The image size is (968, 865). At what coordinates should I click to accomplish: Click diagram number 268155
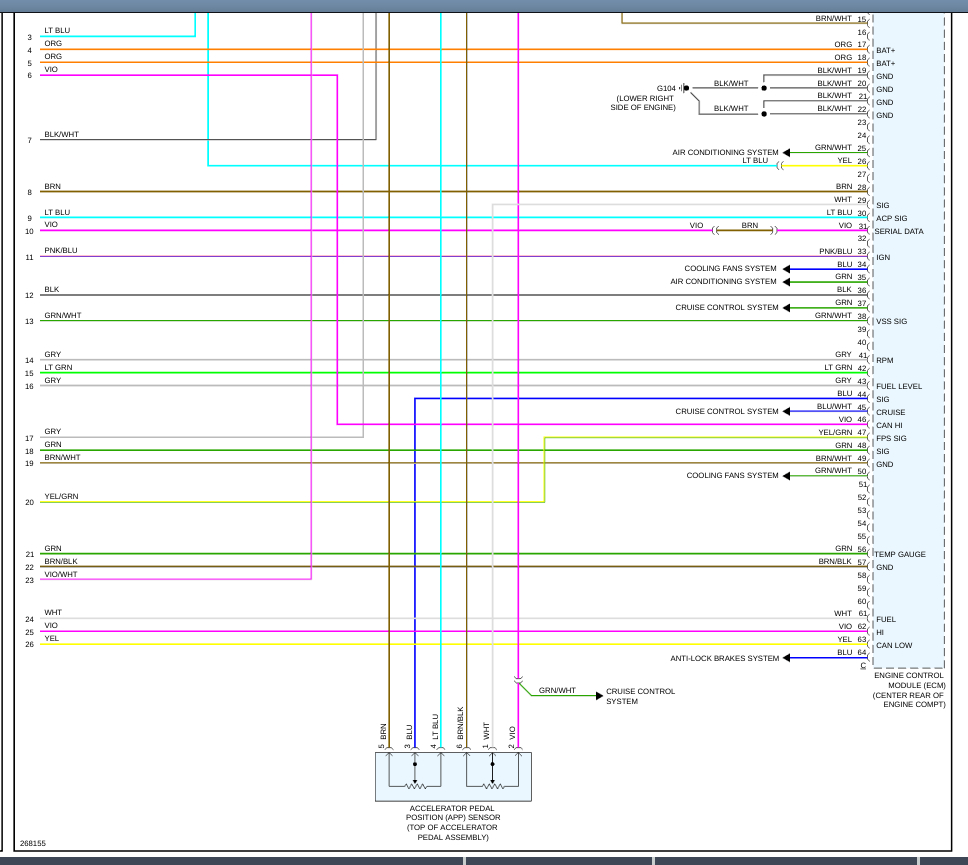(33, 843)
